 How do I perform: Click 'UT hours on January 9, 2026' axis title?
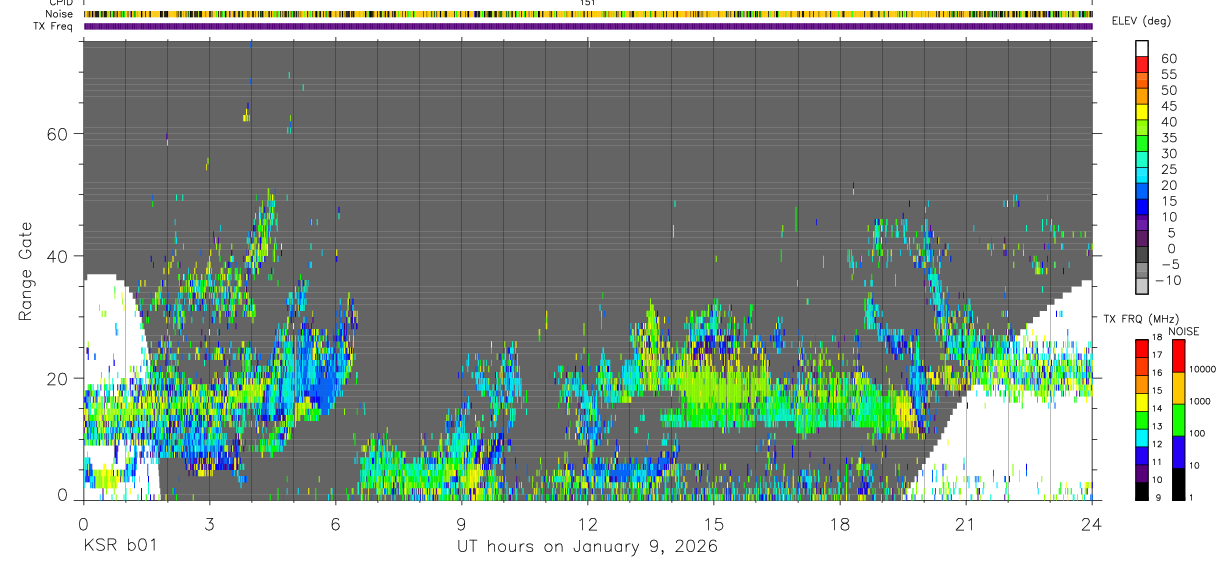[x=587, y=547]
